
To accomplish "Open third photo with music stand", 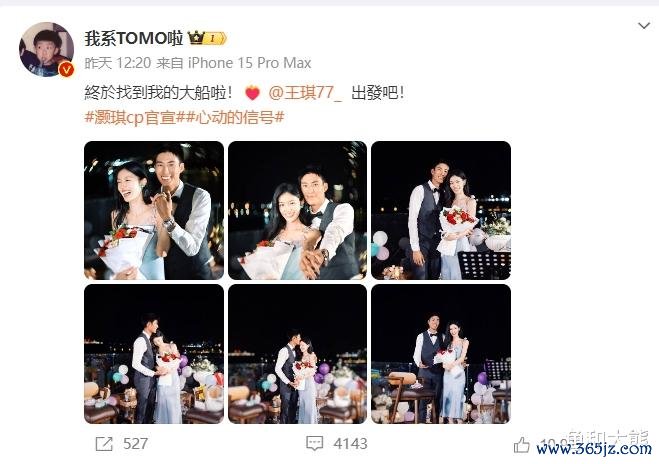I will [x=441, y=211].
